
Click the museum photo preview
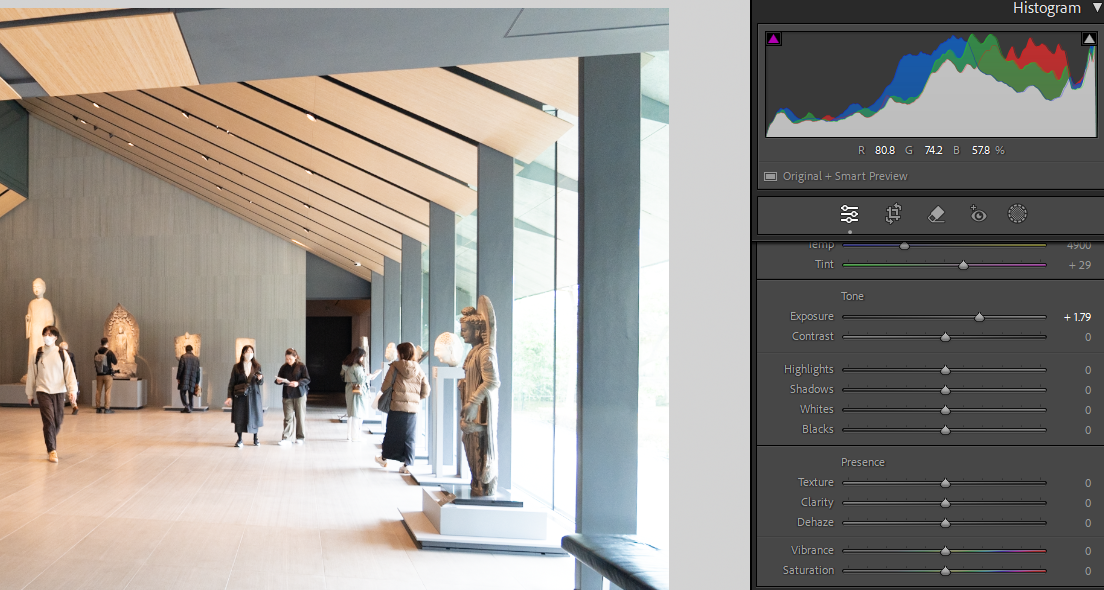(334, 299)
